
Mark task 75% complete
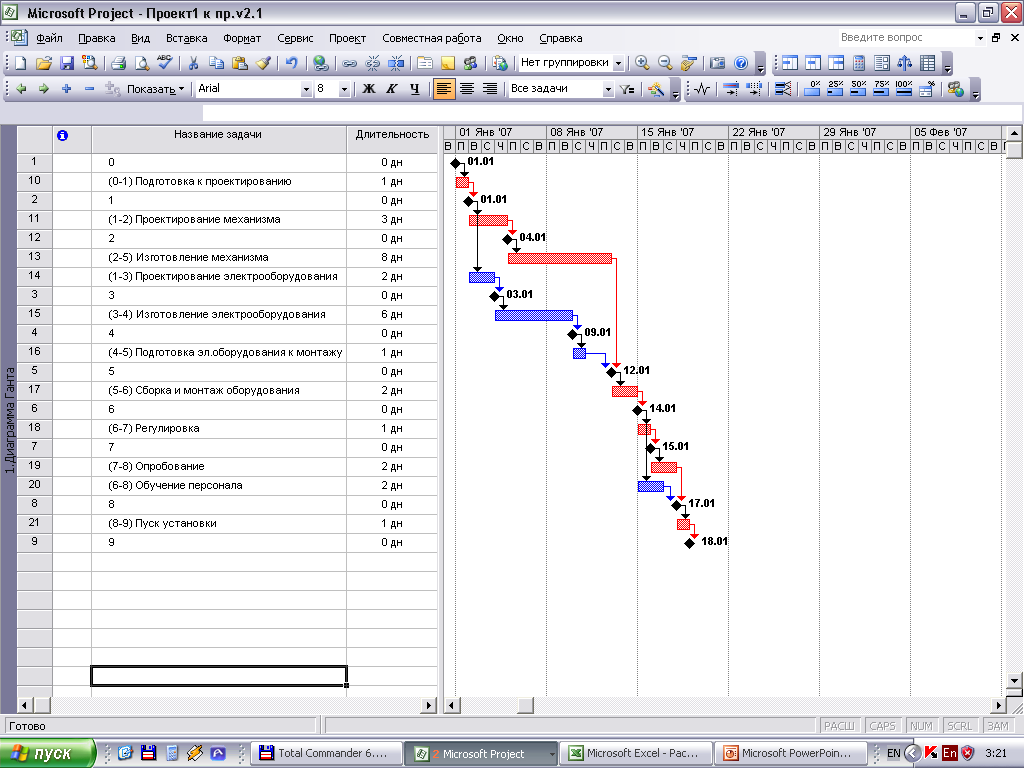pyautogui.click(x=882, y=89)
